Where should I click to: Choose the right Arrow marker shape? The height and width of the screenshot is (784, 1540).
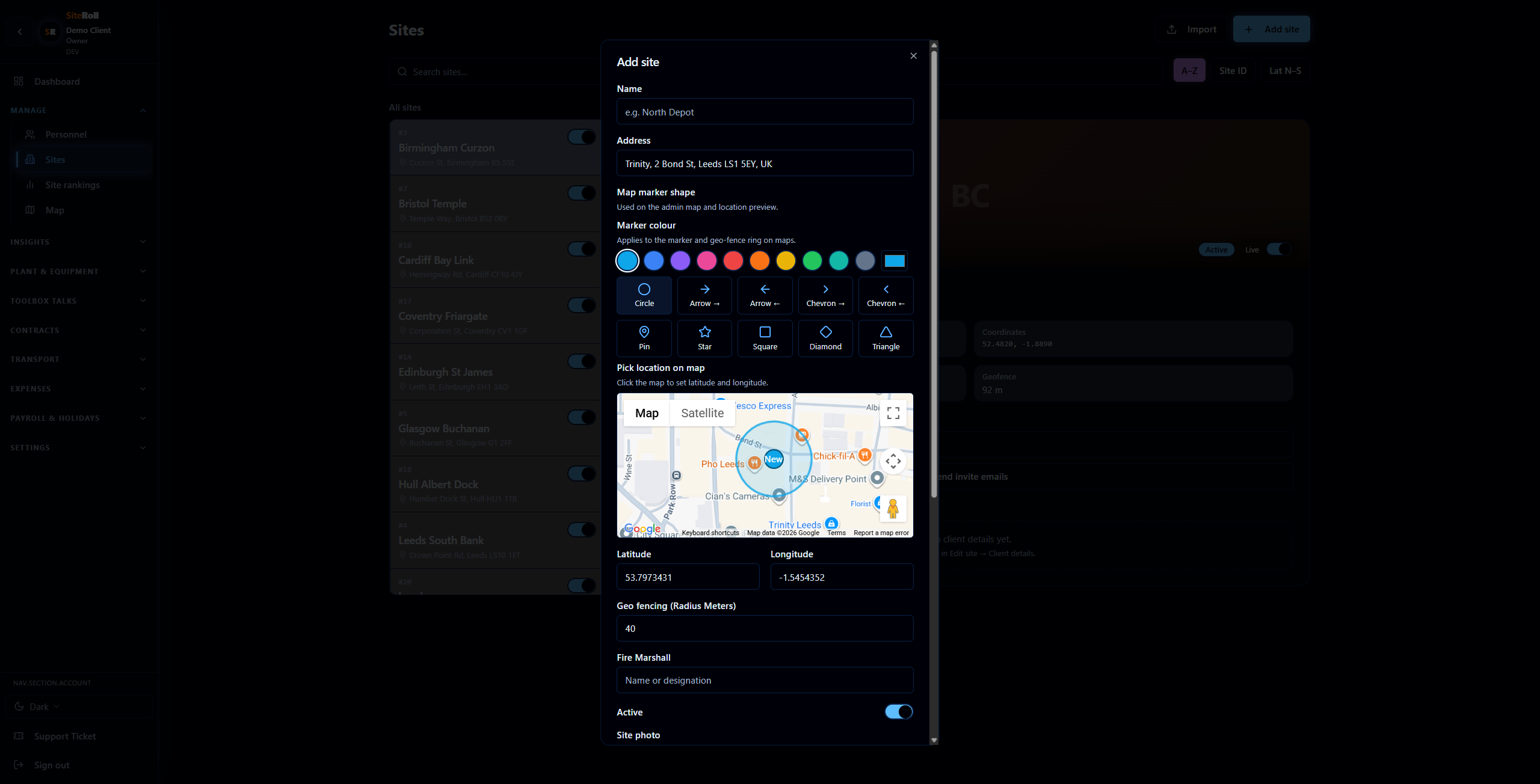704,295
